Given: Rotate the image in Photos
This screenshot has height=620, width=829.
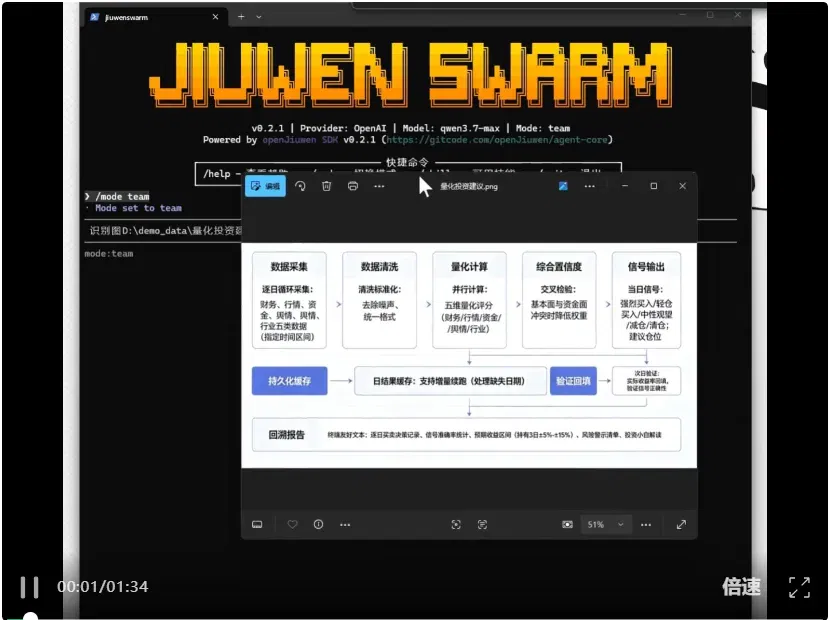Looking at the screenshot, I should pos(300,186).
